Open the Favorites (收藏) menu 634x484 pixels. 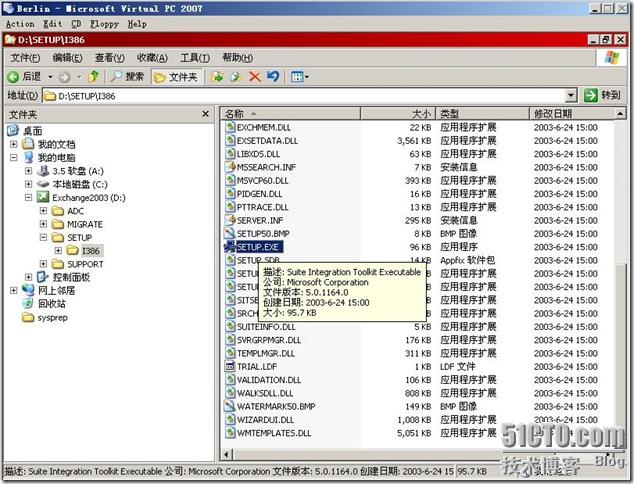(152, 58)
